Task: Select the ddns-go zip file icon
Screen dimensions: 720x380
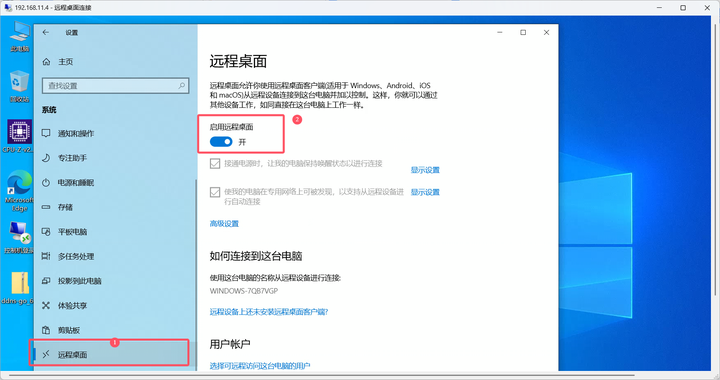Action: [18, 288]
